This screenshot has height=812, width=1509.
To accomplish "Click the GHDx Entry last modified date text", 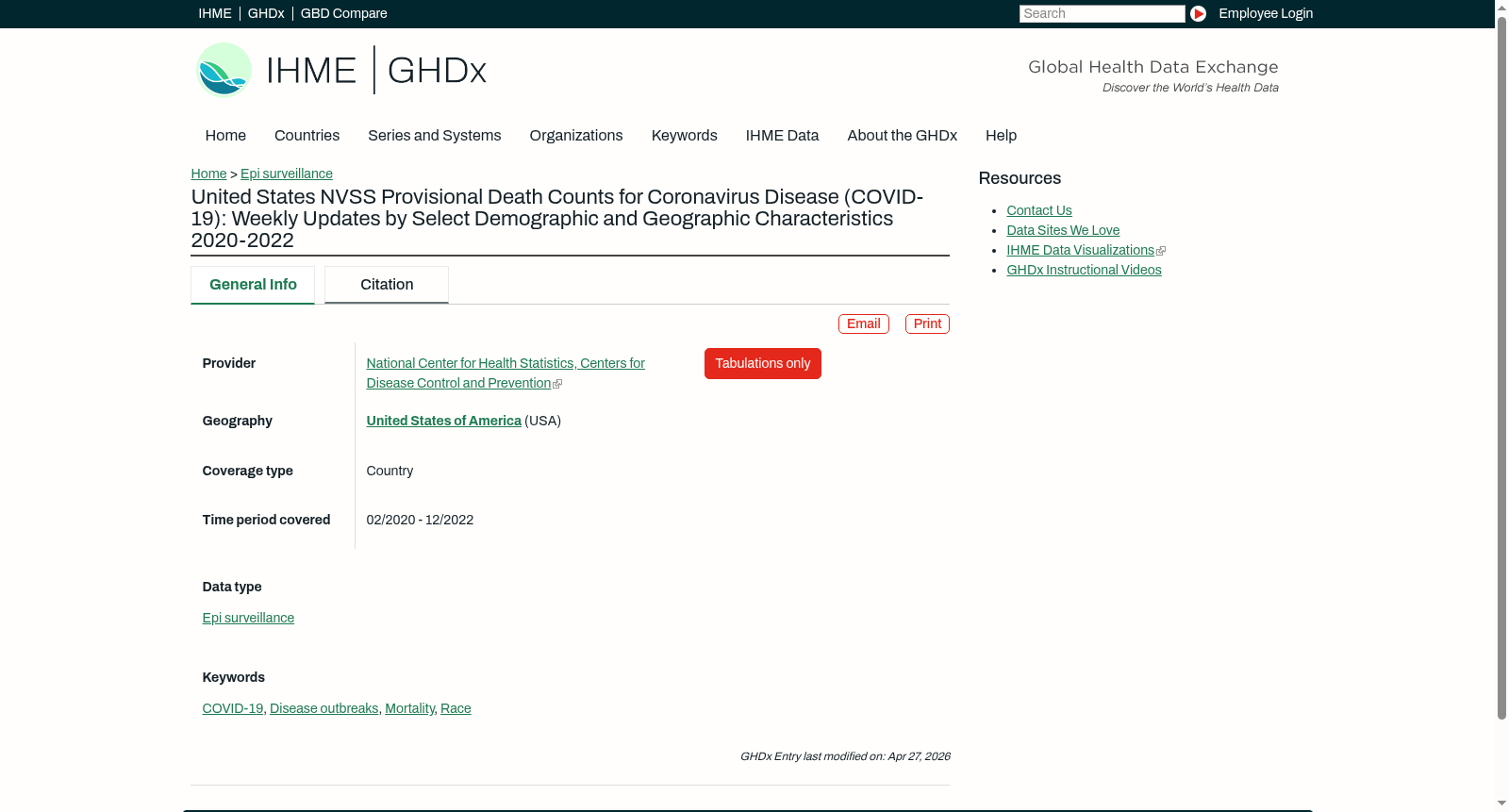I will (845, 756).
